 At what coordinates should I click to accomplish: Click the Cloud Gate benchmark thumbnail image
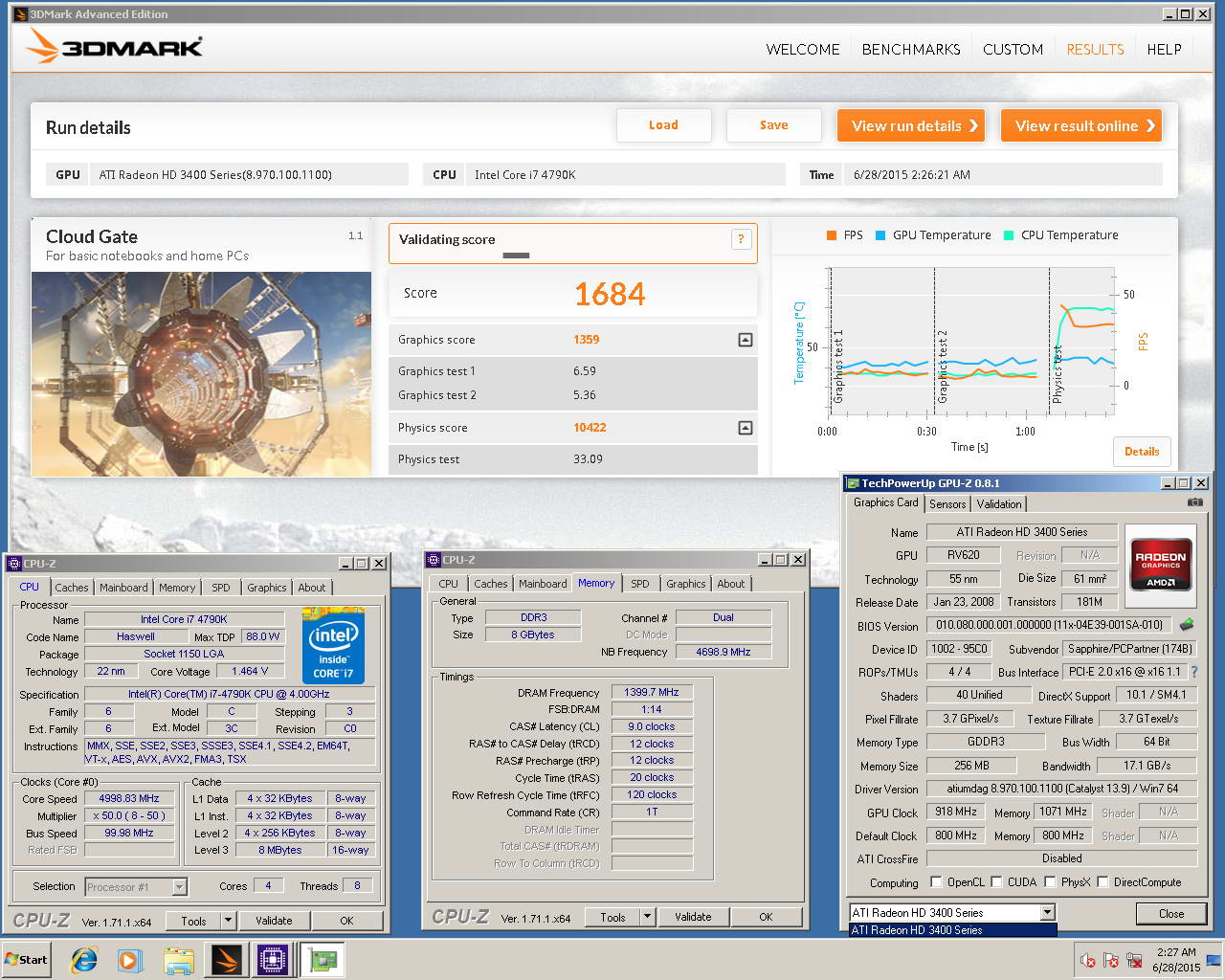[201, 373]
